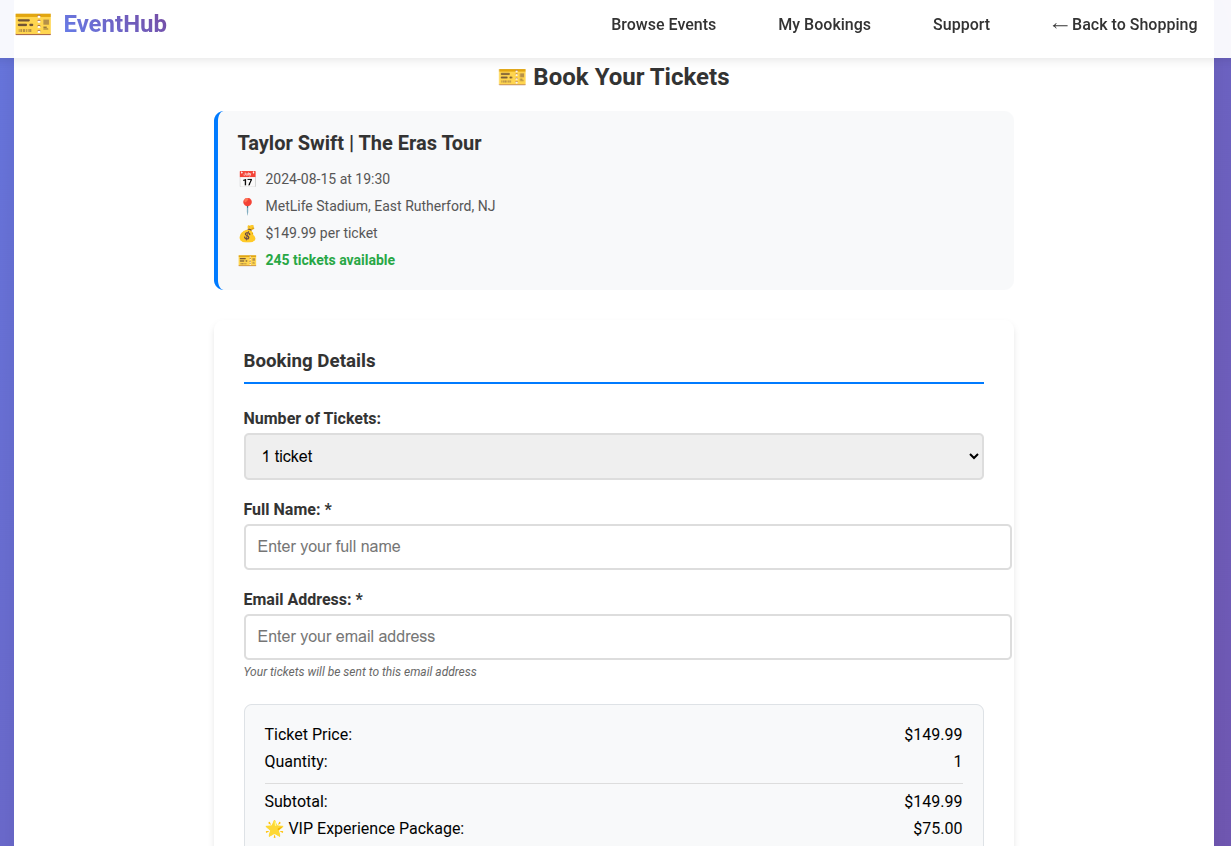This screenshot has height=846, width=1231.
Task: Click the ticket icon beside Book Your Tickets
Action: coord(512,78)
